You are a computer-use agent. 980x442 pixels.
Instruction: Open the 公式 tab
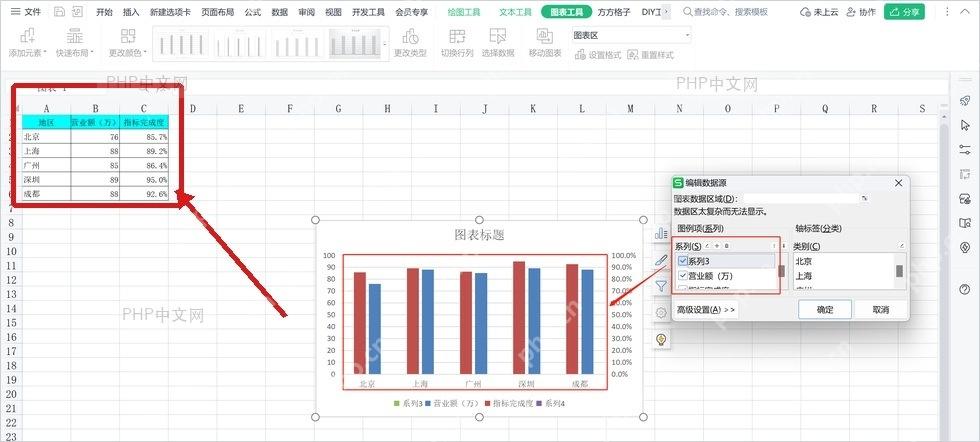(x=252, y=12)
